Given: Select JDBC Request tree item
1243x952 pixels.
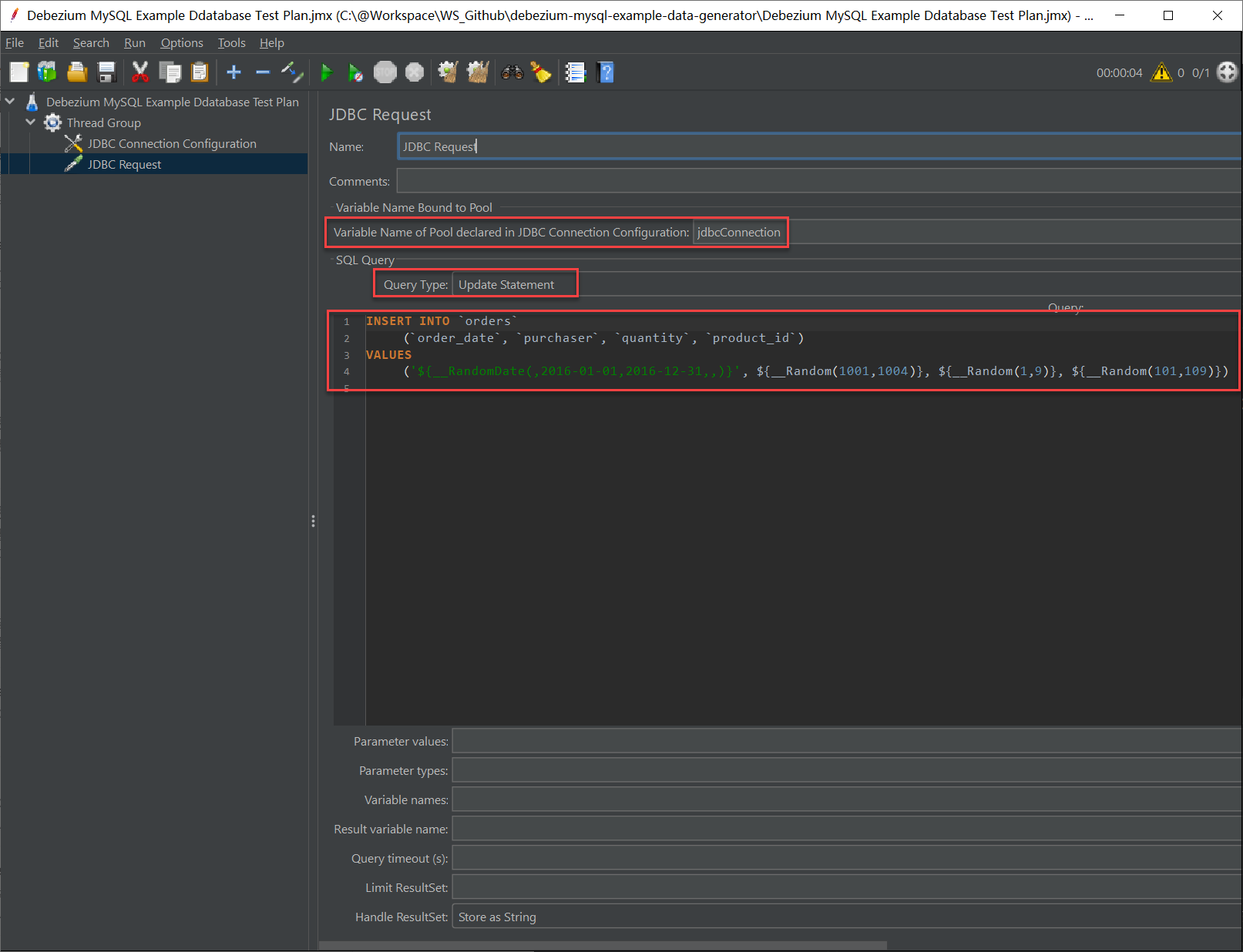Looking at the screenshot, I should pyautogui.click(x=124, y=164).
